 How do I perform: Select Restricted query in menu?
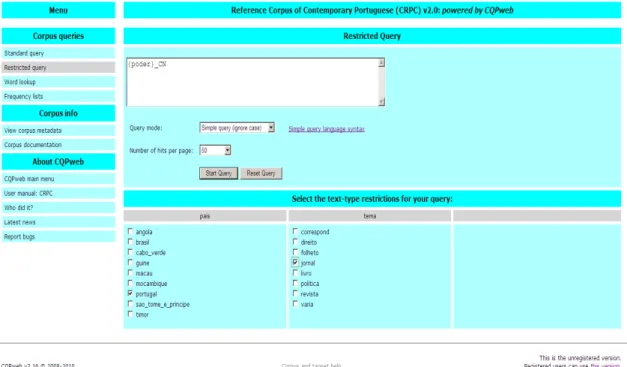25,68
